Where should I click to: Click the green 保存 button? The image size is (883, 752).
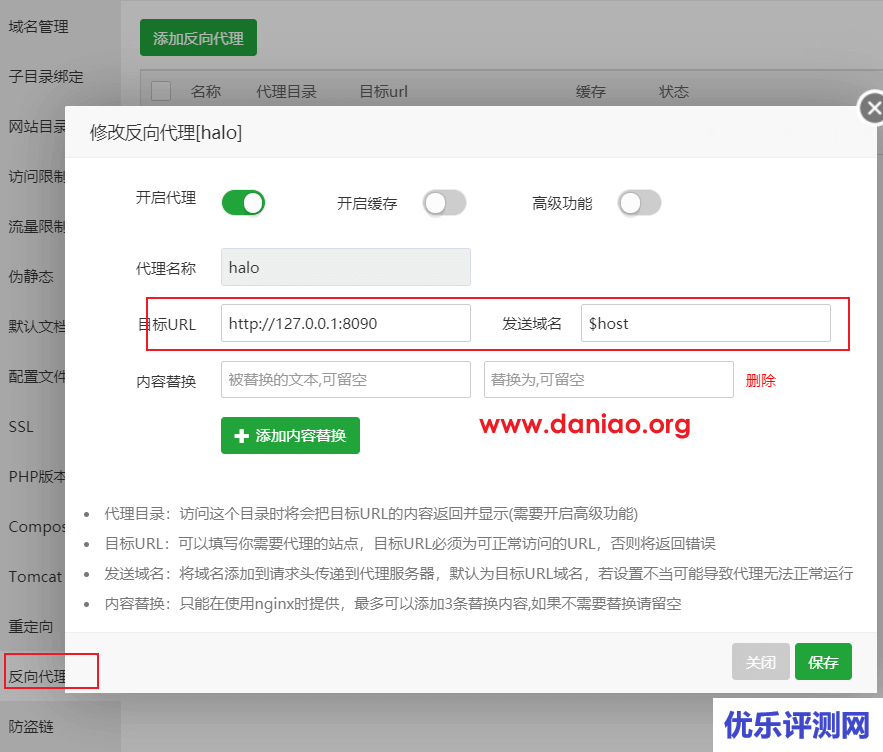(x=823, y=662)
